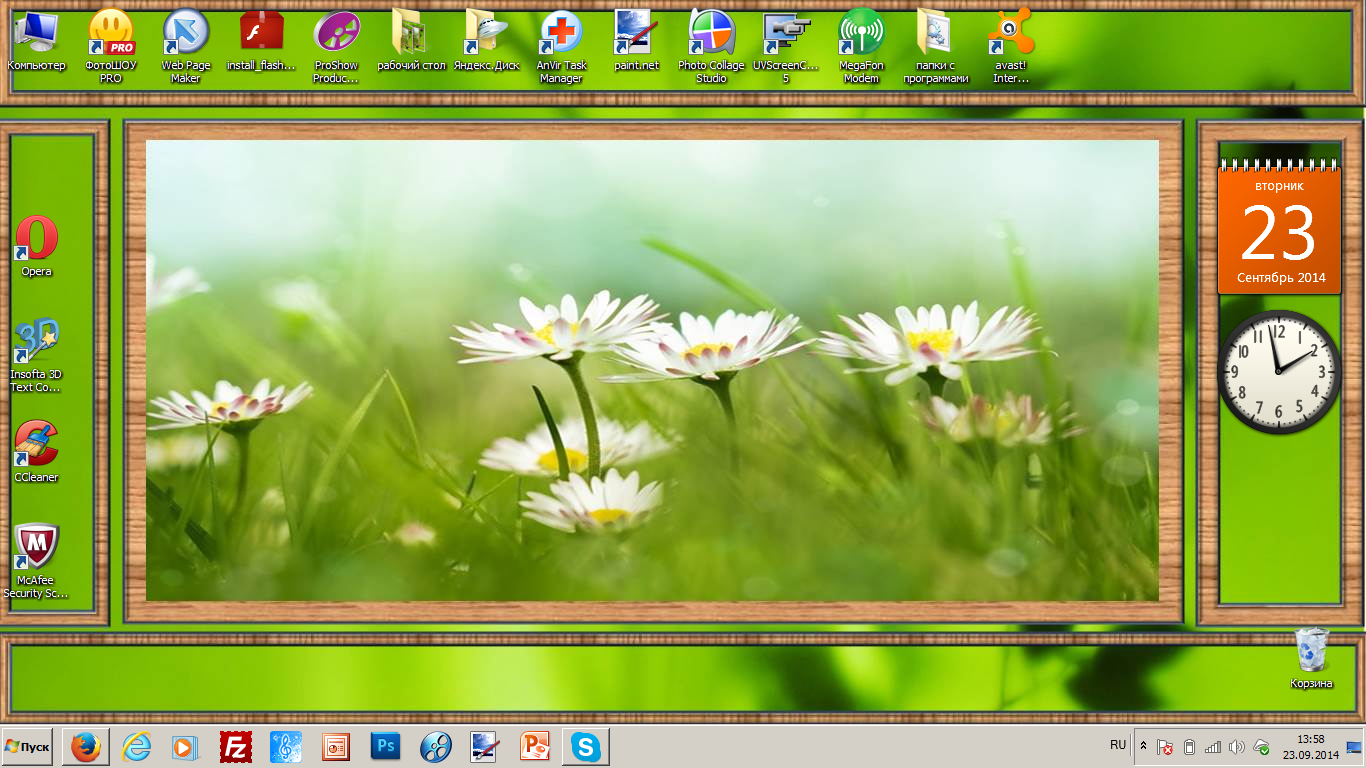Open the RU language switcher
This screenshot has height=768, width=1366.
1118,745
